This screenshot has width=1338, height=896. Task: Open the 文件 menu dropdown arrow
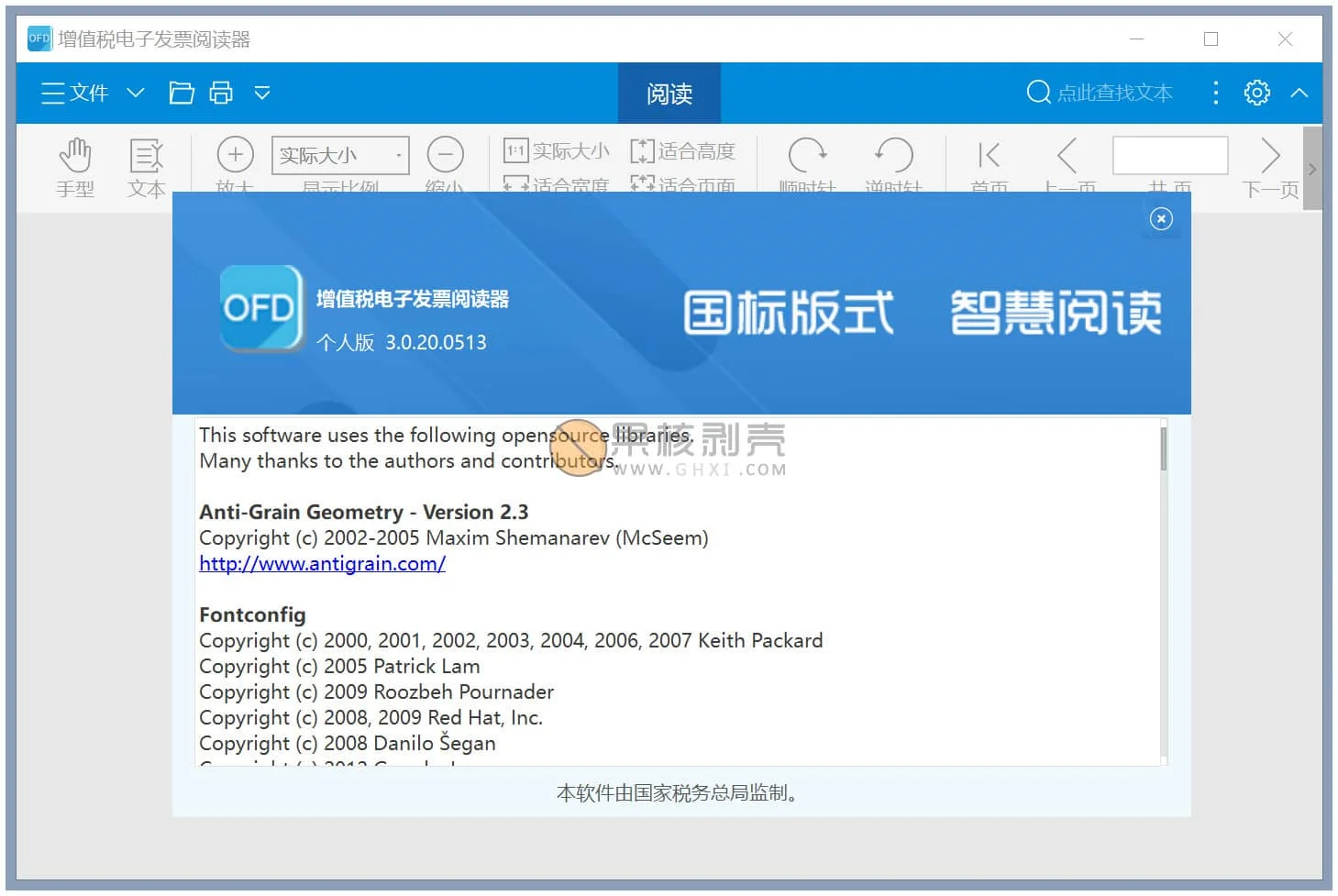(x=136, y=93)
